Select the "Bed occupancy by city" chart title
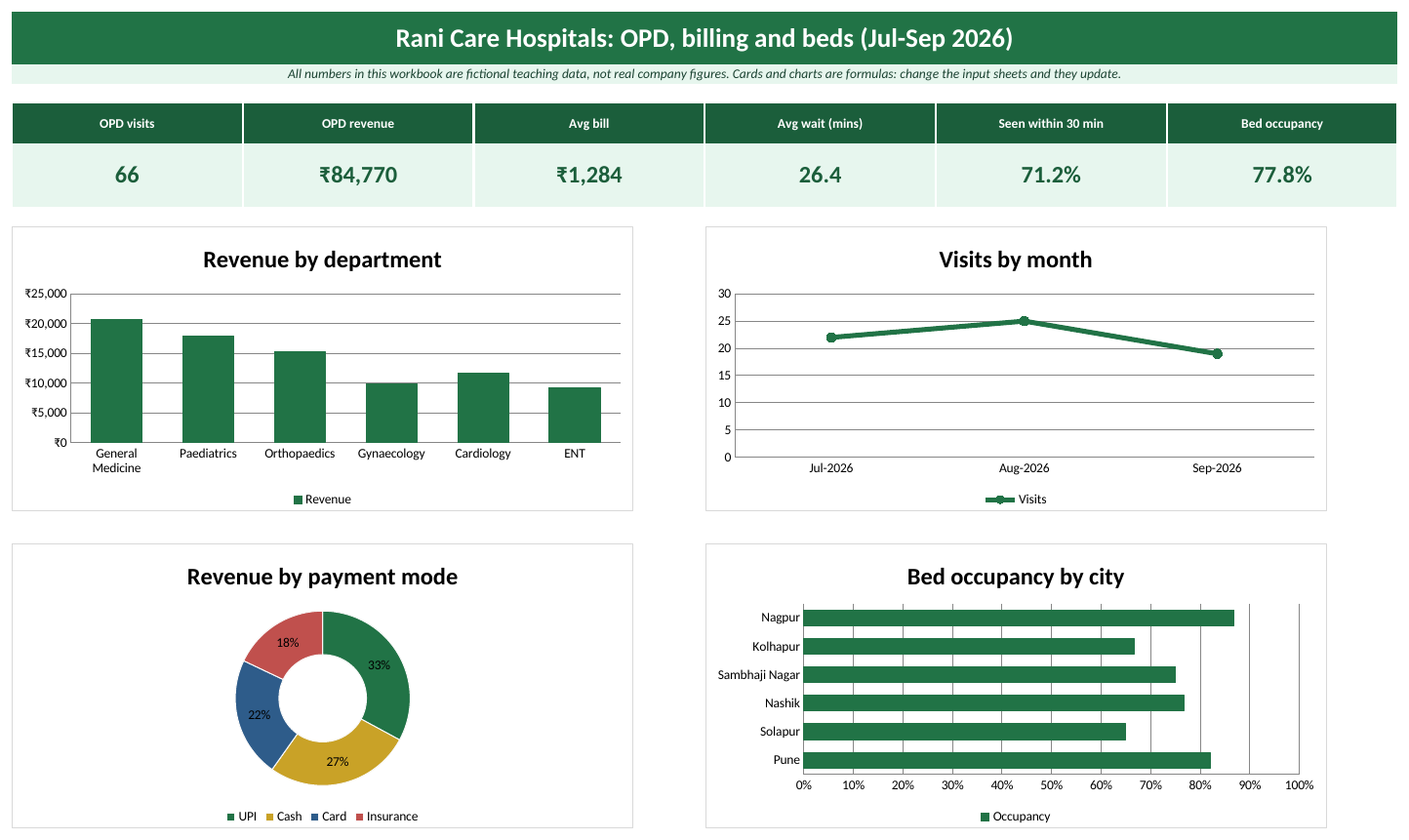The width and height of the screenshot is (1409, 840). tap(1015, 577)
